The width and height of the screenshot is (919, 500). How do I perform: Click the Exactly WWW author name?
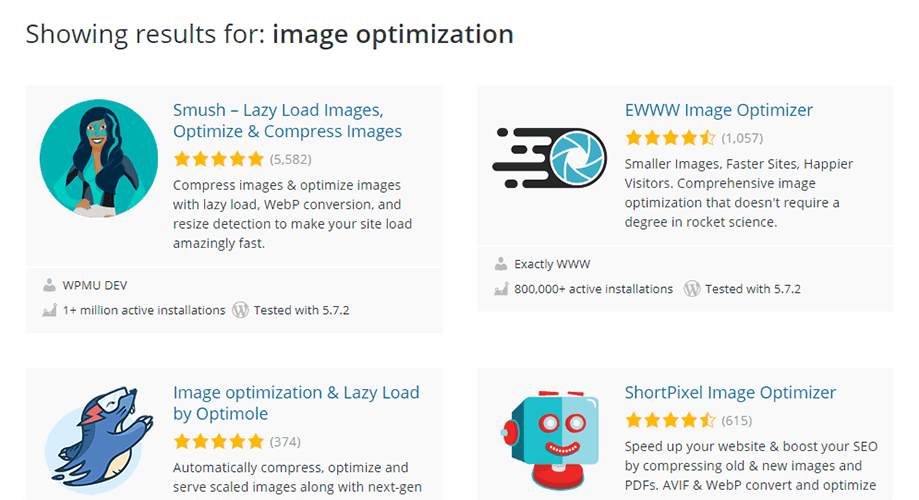click(x=552, y=265)
